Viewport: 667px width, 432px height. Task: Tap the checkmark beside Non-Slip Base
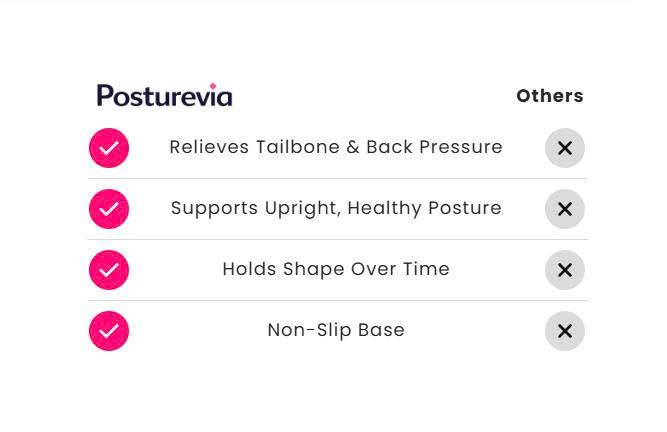[x=109, y=331]
